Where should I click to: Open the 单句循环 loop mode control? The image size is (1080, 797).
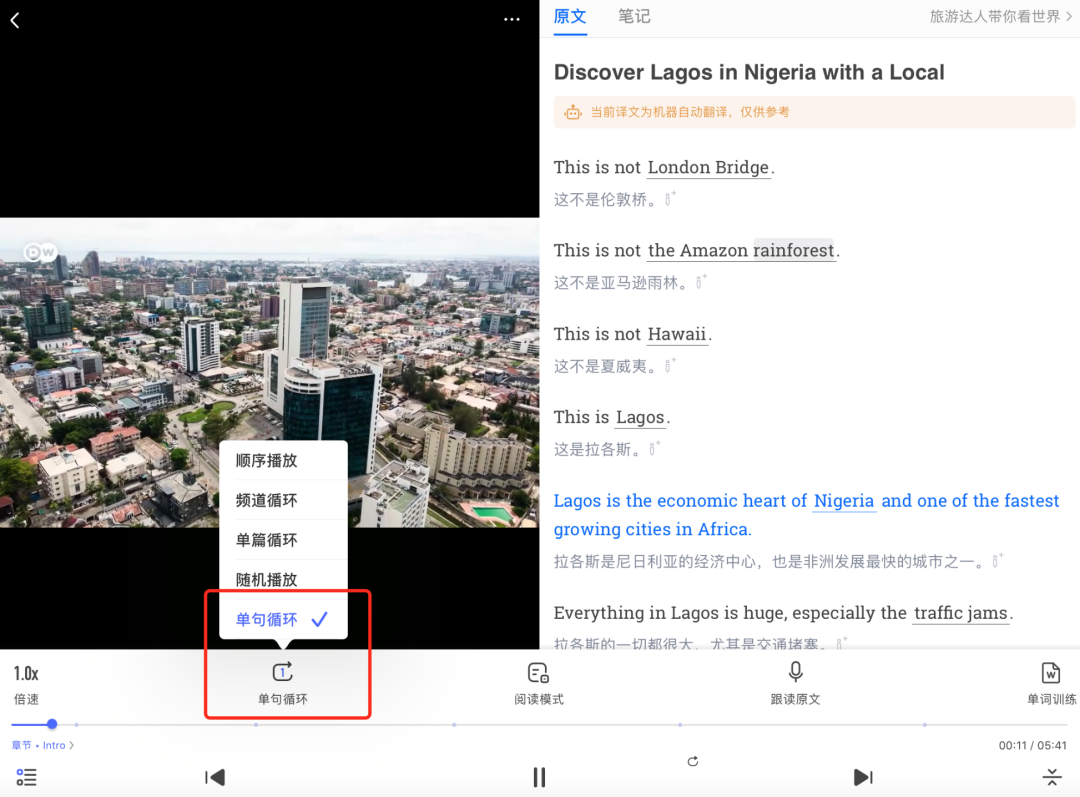pyautogui.click(x=282, y=683)
